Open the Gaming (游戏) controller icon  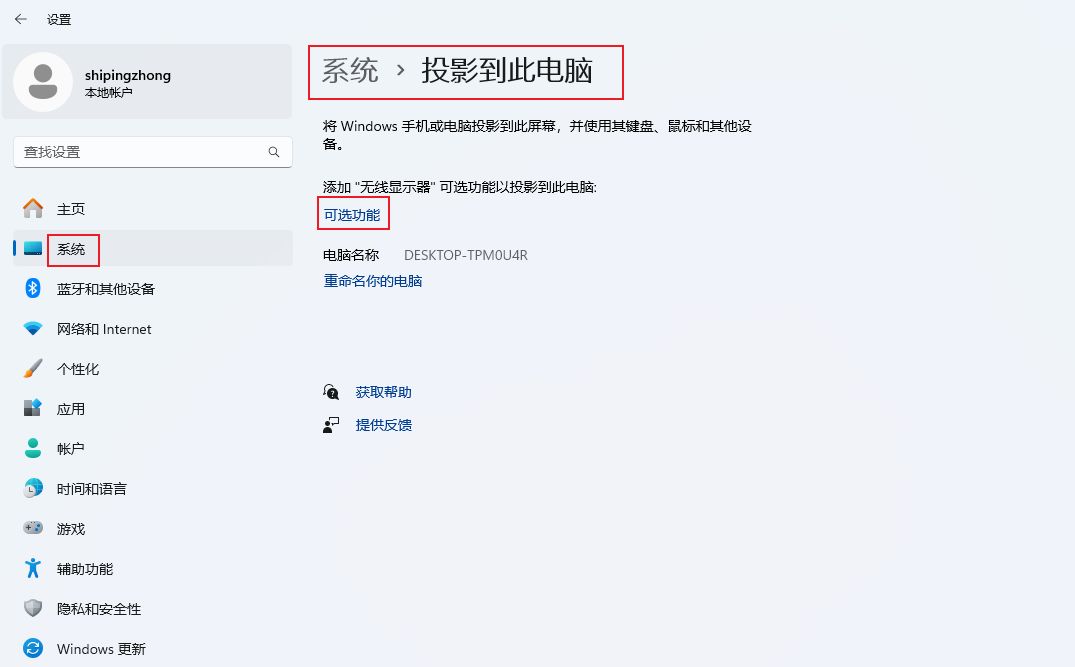click(x=33, y=529)
